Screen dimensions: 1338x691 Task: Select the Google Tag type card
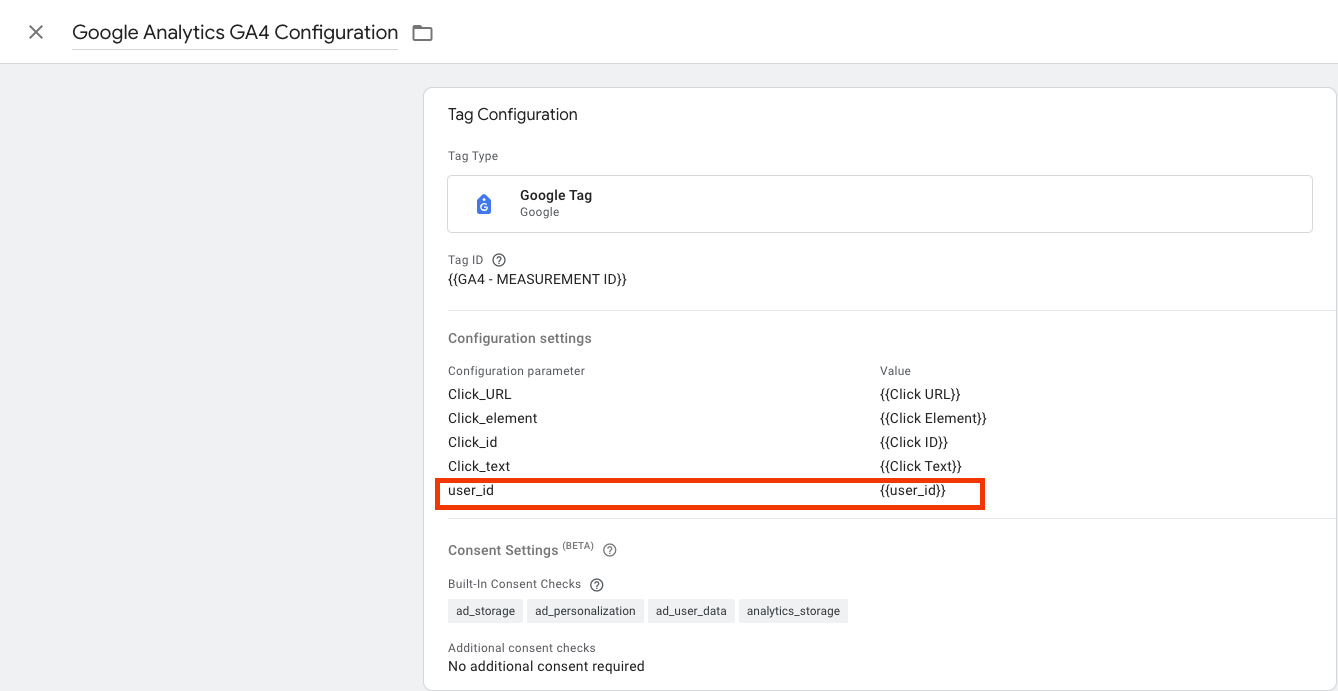point(880,204)
